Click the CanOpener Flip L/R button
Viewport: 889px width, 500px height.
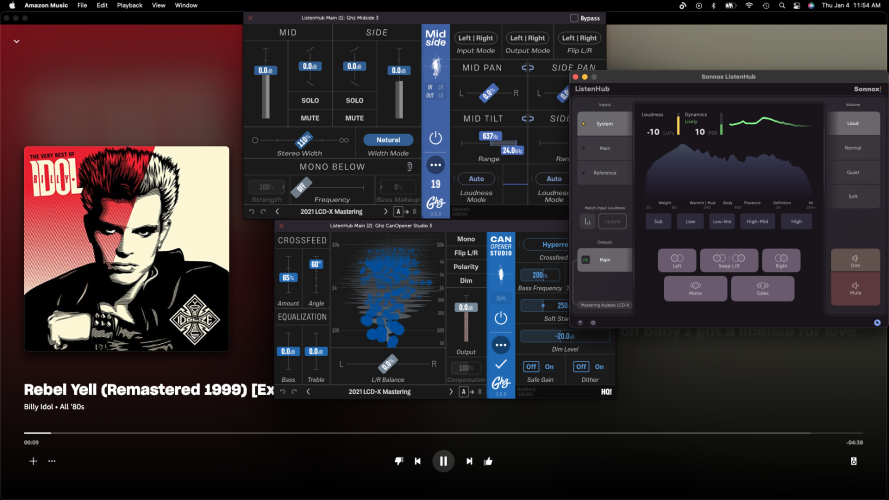465,253
